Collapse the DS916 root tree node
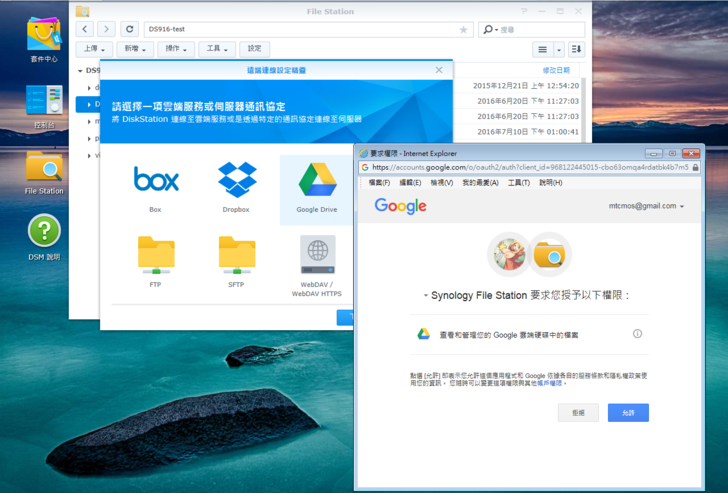728x493 pixels. (80, 71)
